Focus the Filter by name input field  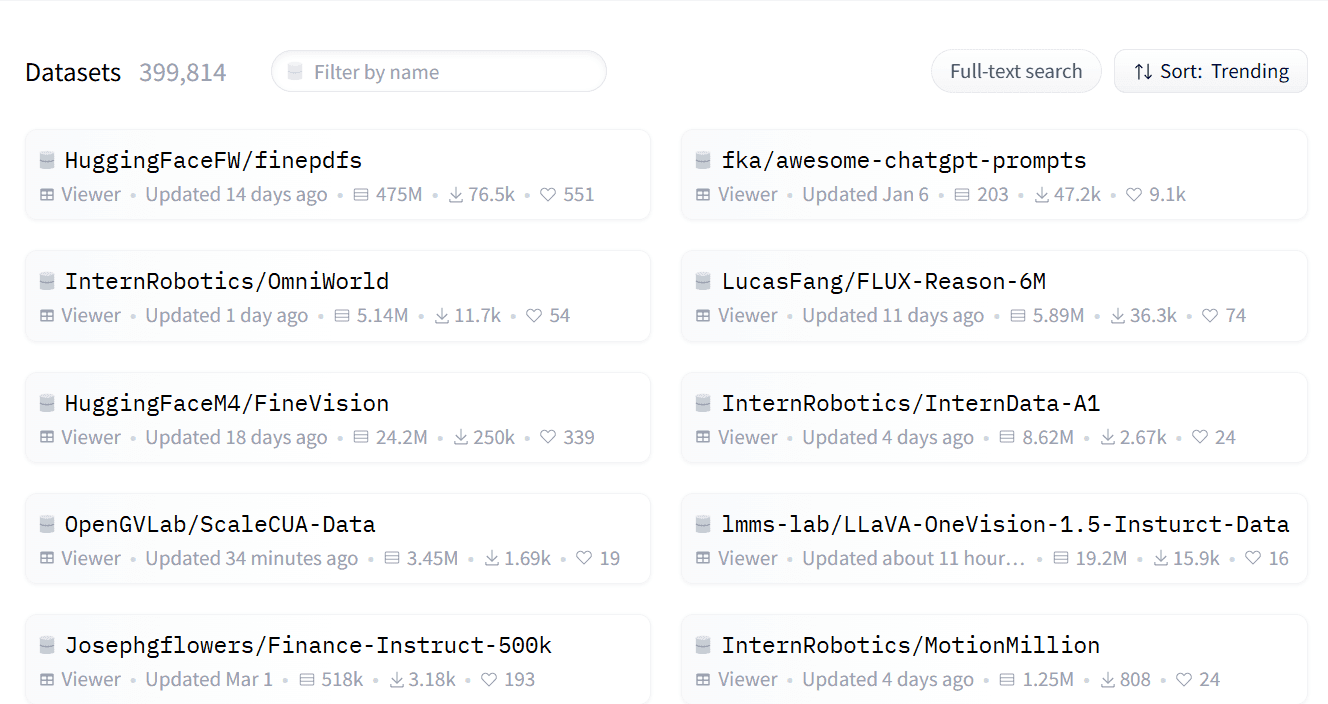tap(450, 72)
